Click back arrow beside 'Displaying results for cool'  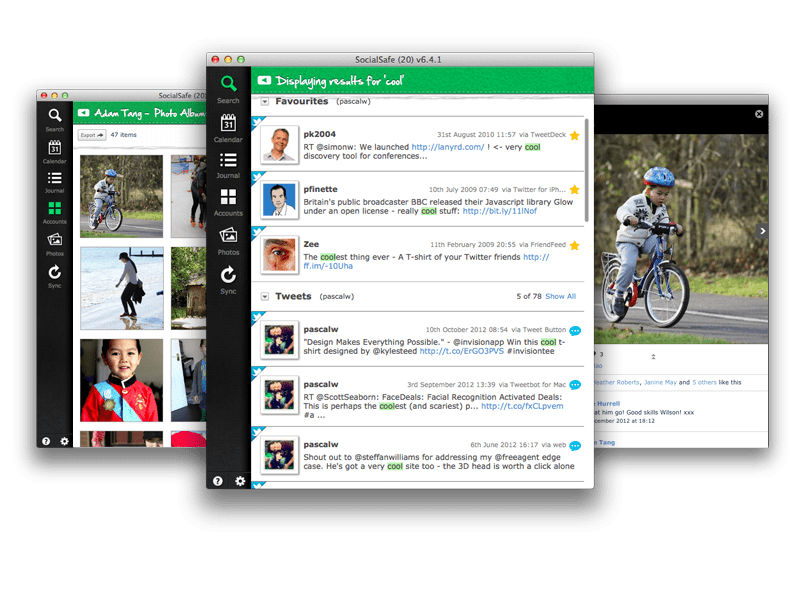[x=264, y=80]
